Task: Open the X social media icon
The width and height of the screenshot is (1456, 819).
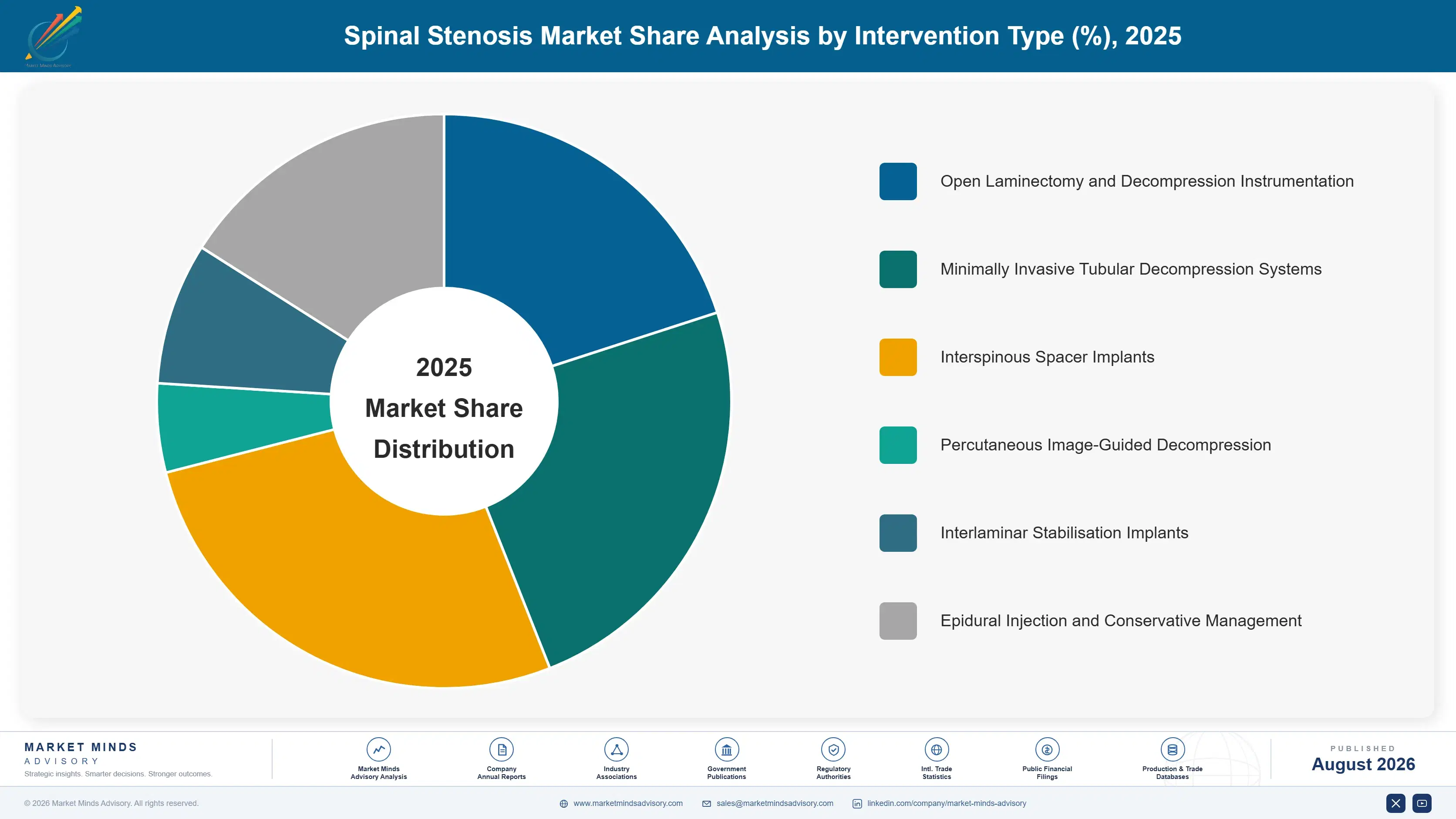Action: pyautogui.click(x=1395, y=803)
